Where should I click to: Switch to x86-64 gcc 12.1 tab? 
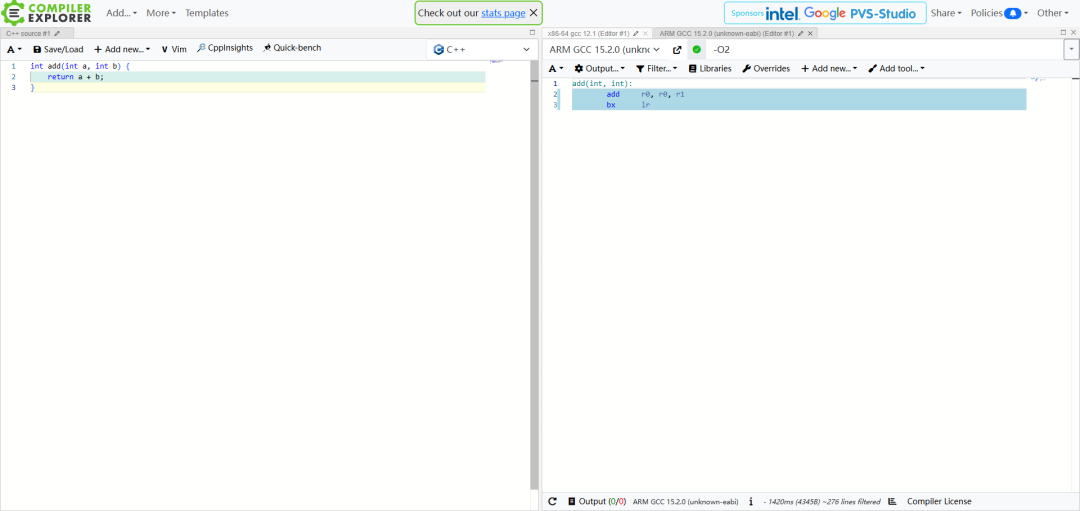589,33
